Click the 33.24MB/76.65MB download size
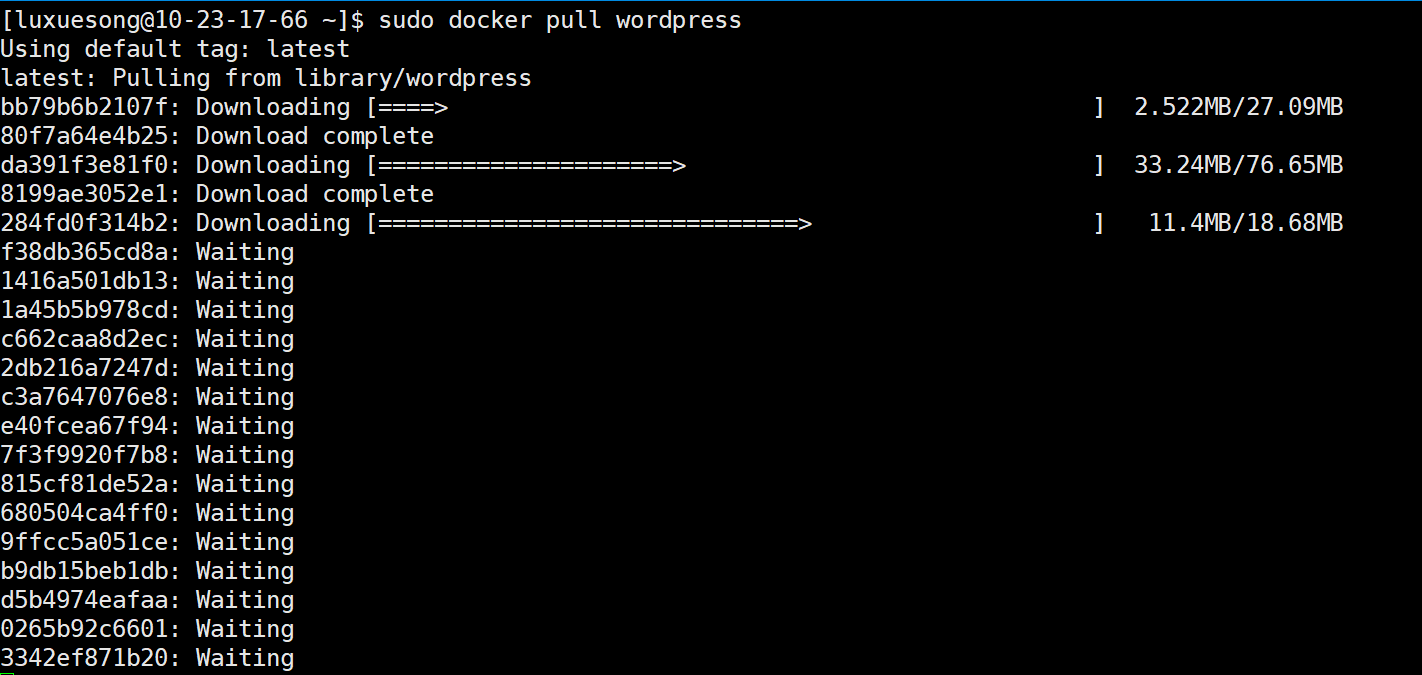The image size is (1422, 675). pyautogui.click(x=1238, y=165)
